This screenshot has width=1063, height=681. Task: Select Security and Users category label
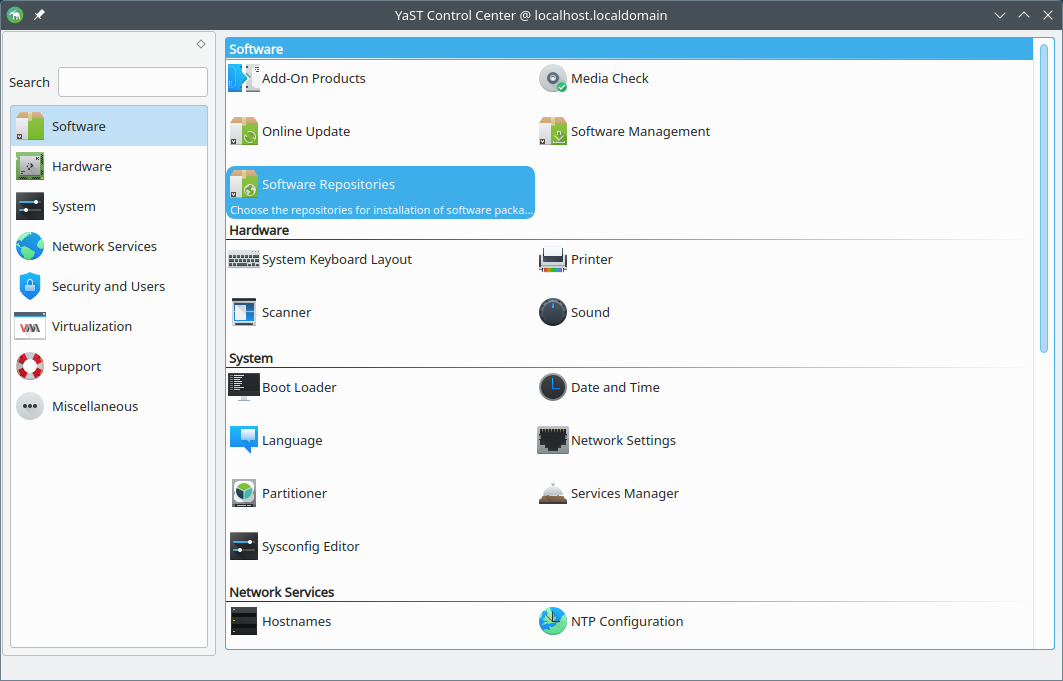coord(108,286)
